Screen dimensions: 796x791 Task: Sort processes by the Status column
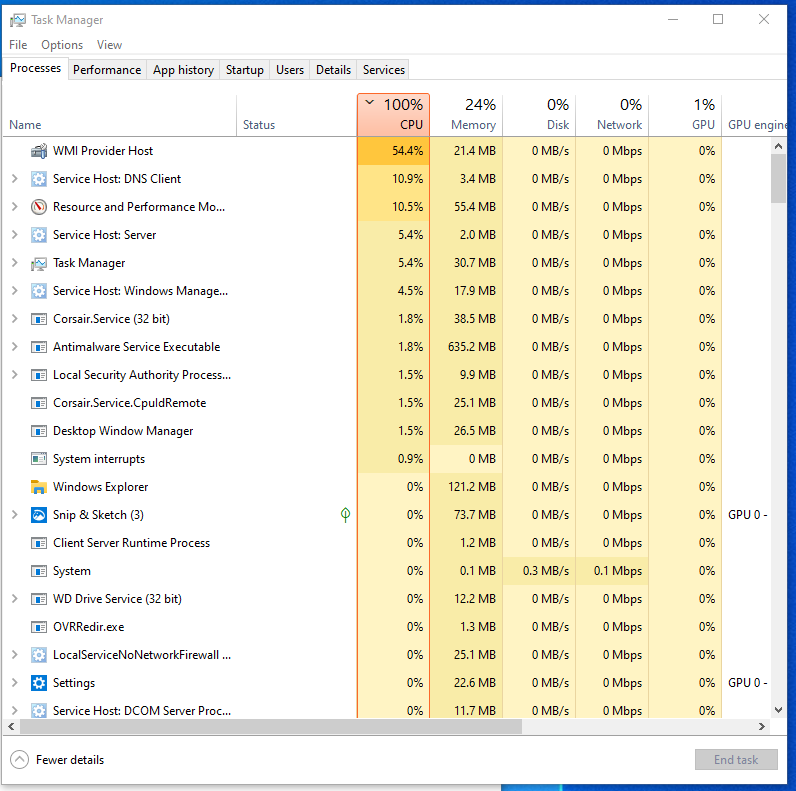pyautogui.click(x=297, y=115)
